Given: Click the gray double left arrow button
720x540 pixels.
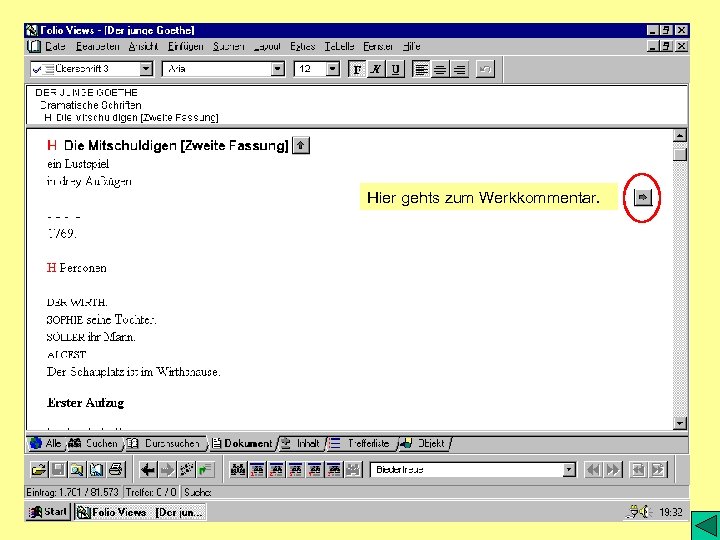Looking at the screenshot, I should (593, 470).
